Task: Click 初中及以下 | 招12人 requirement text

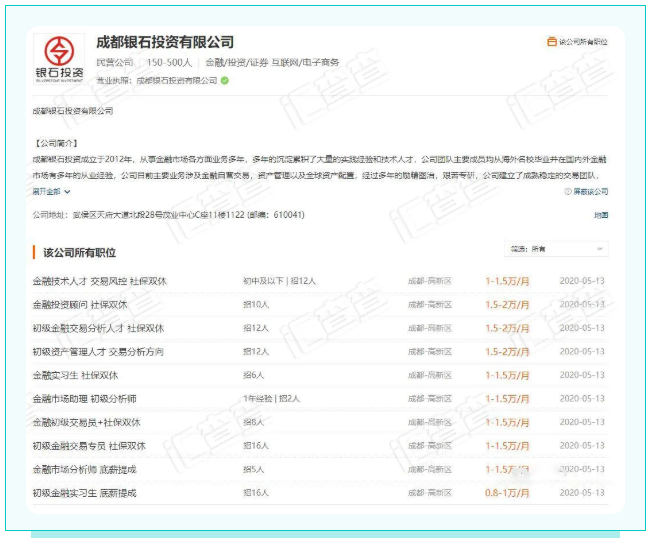Action: (279, 281)
